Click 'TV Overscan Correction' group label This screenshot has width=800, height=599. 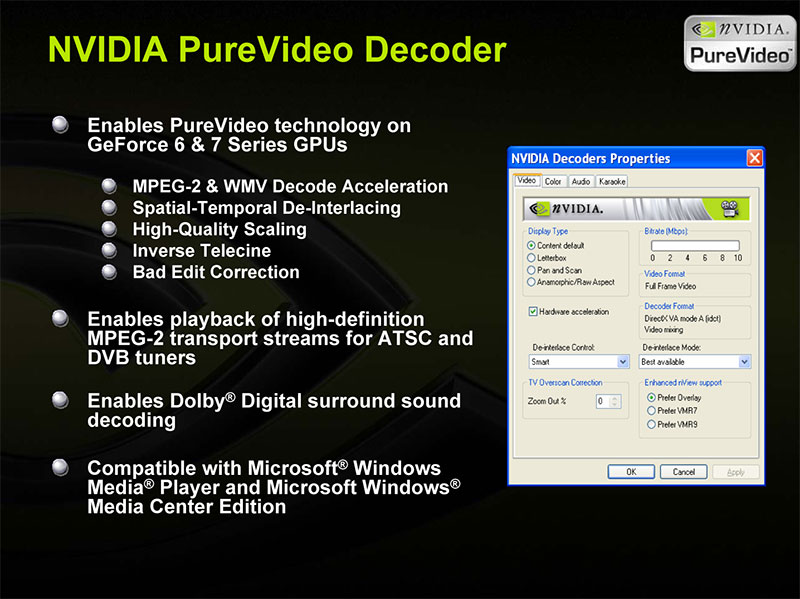click(565, 382)
